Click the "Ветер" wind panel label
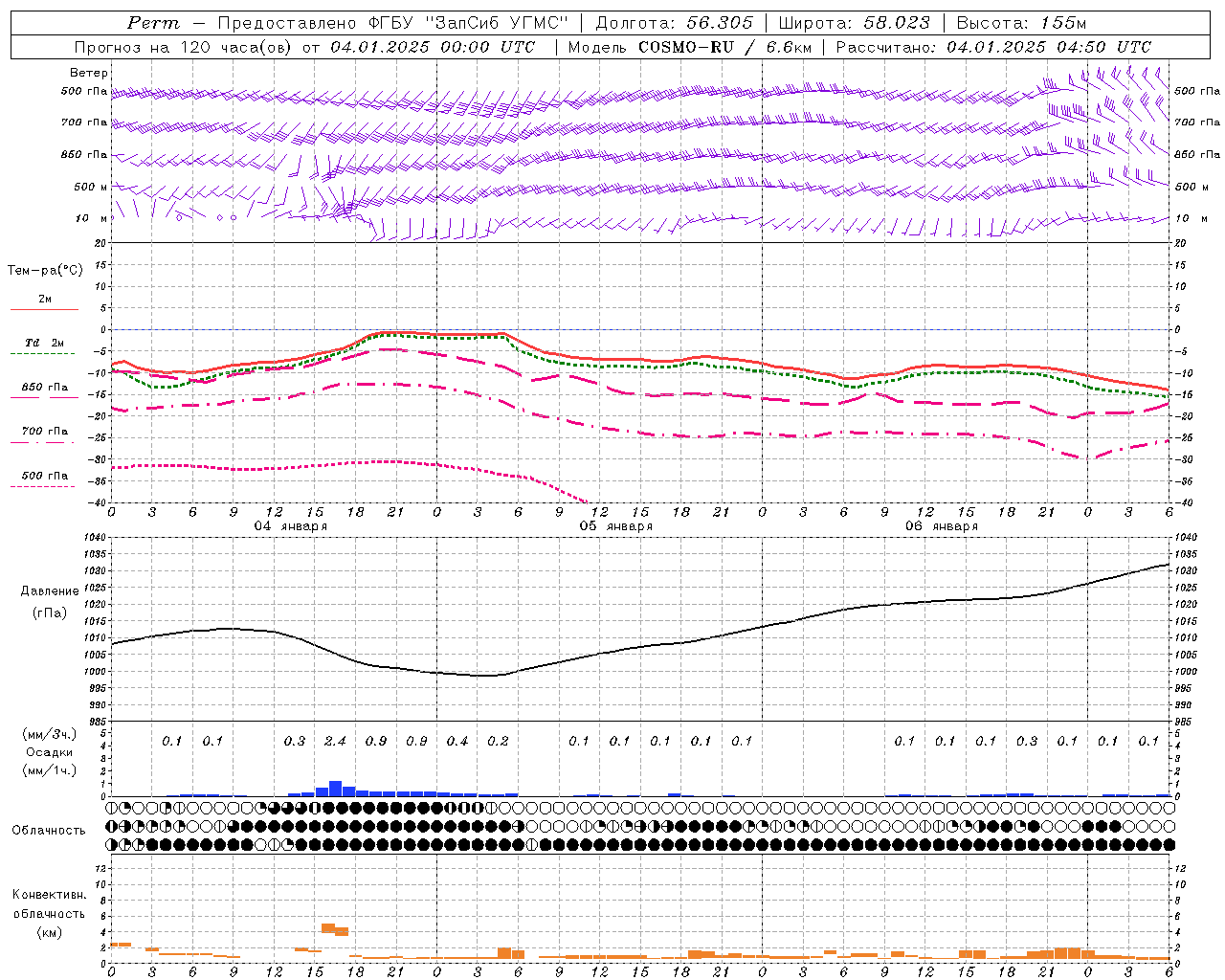Screen dimensions: 1225x980 (x=89, y=73)
